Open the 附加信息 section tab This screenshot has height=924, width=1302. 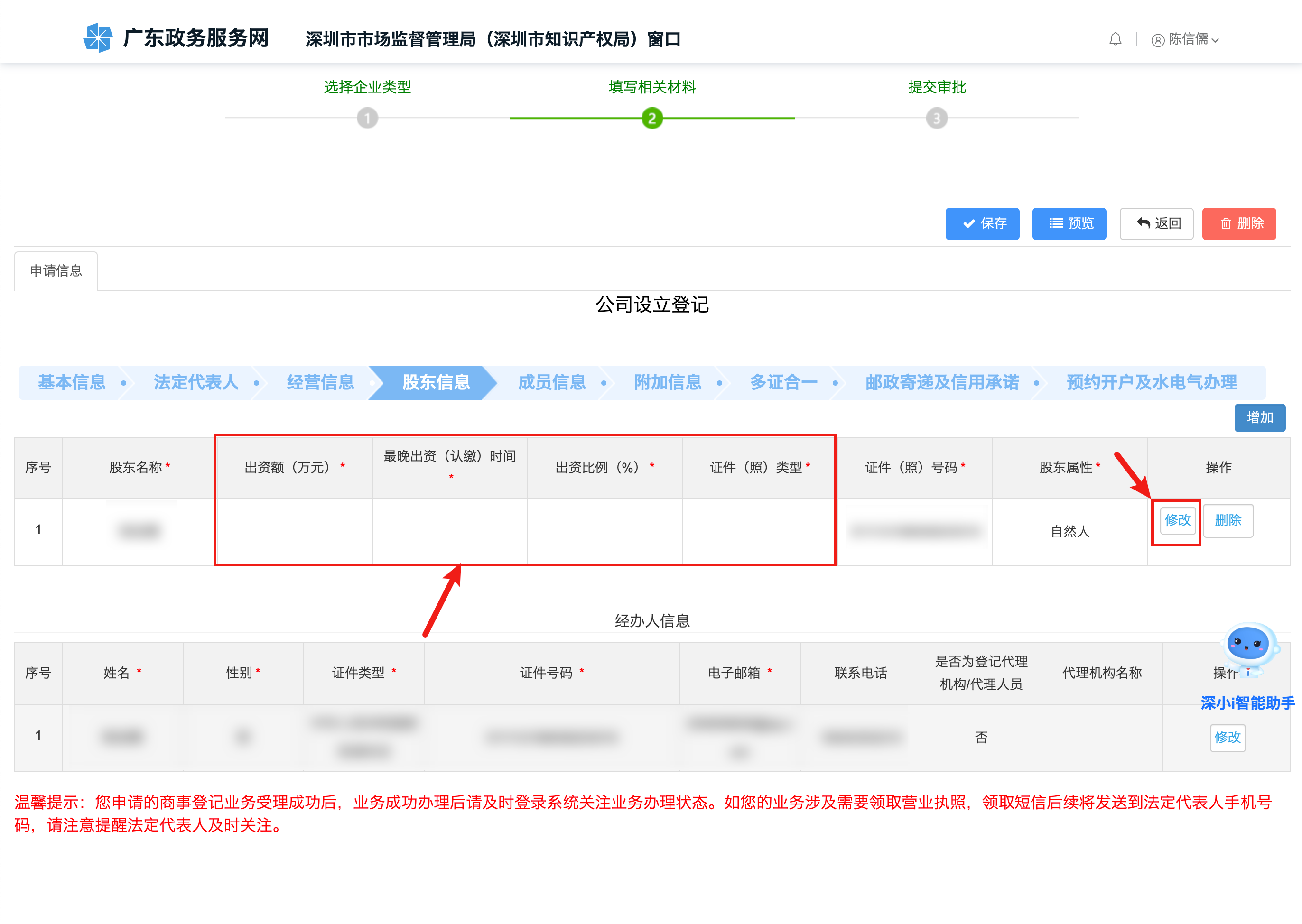click(x=668, y=382)
